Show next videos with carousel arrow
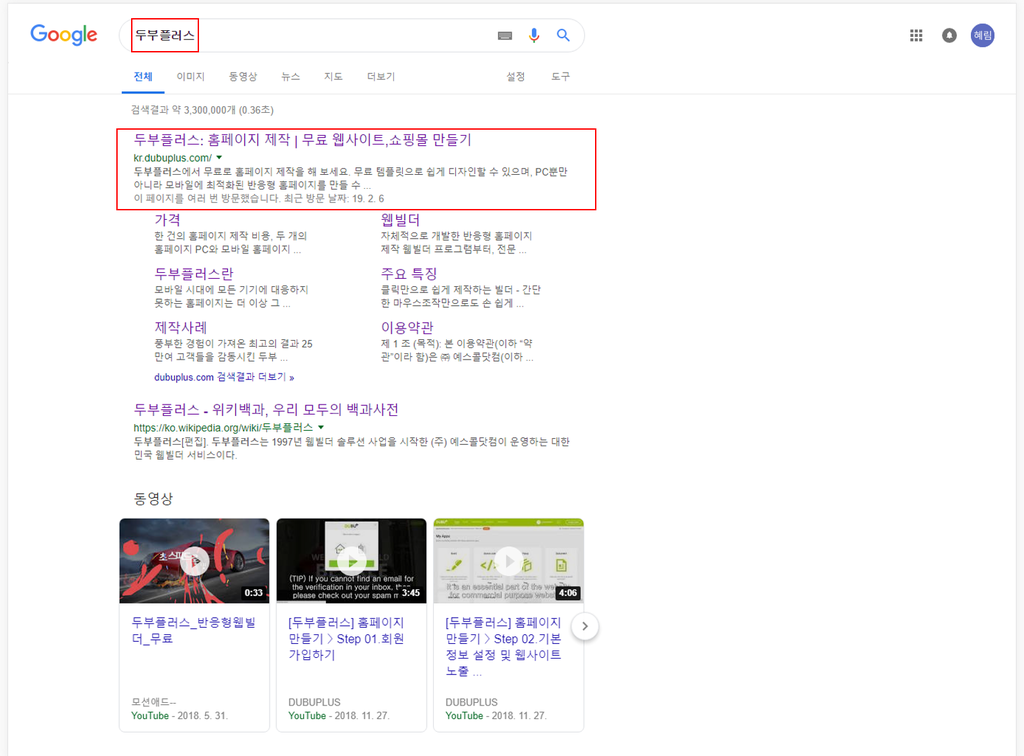Image resolution: width=1024 pixels, height=756 pixels. coord(587,627)
